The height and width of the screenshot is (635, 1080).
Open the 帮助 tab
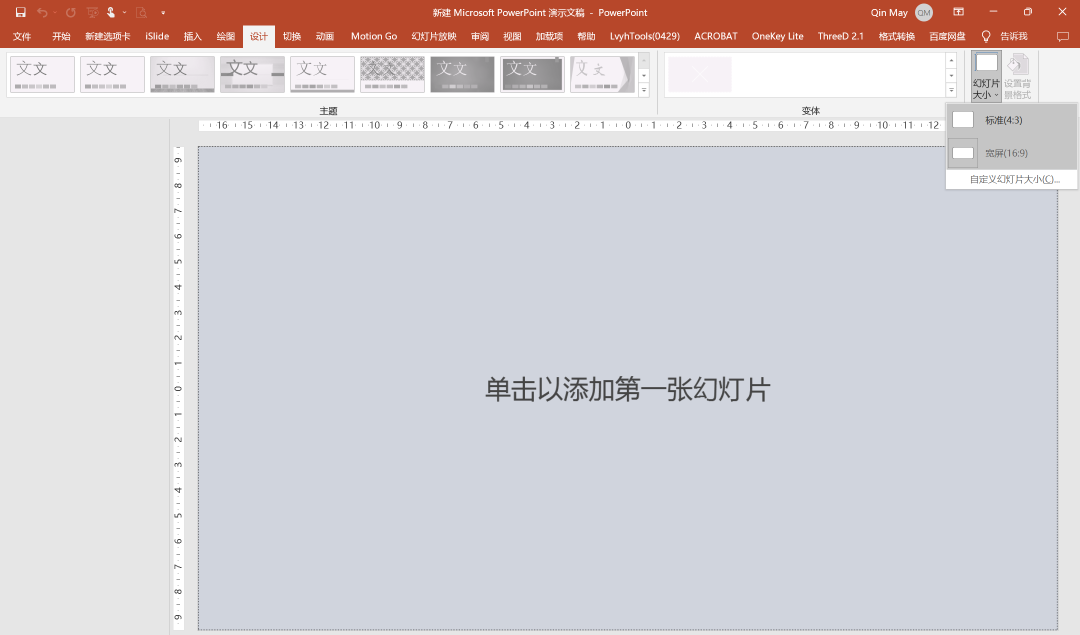(x=586, y=37)
